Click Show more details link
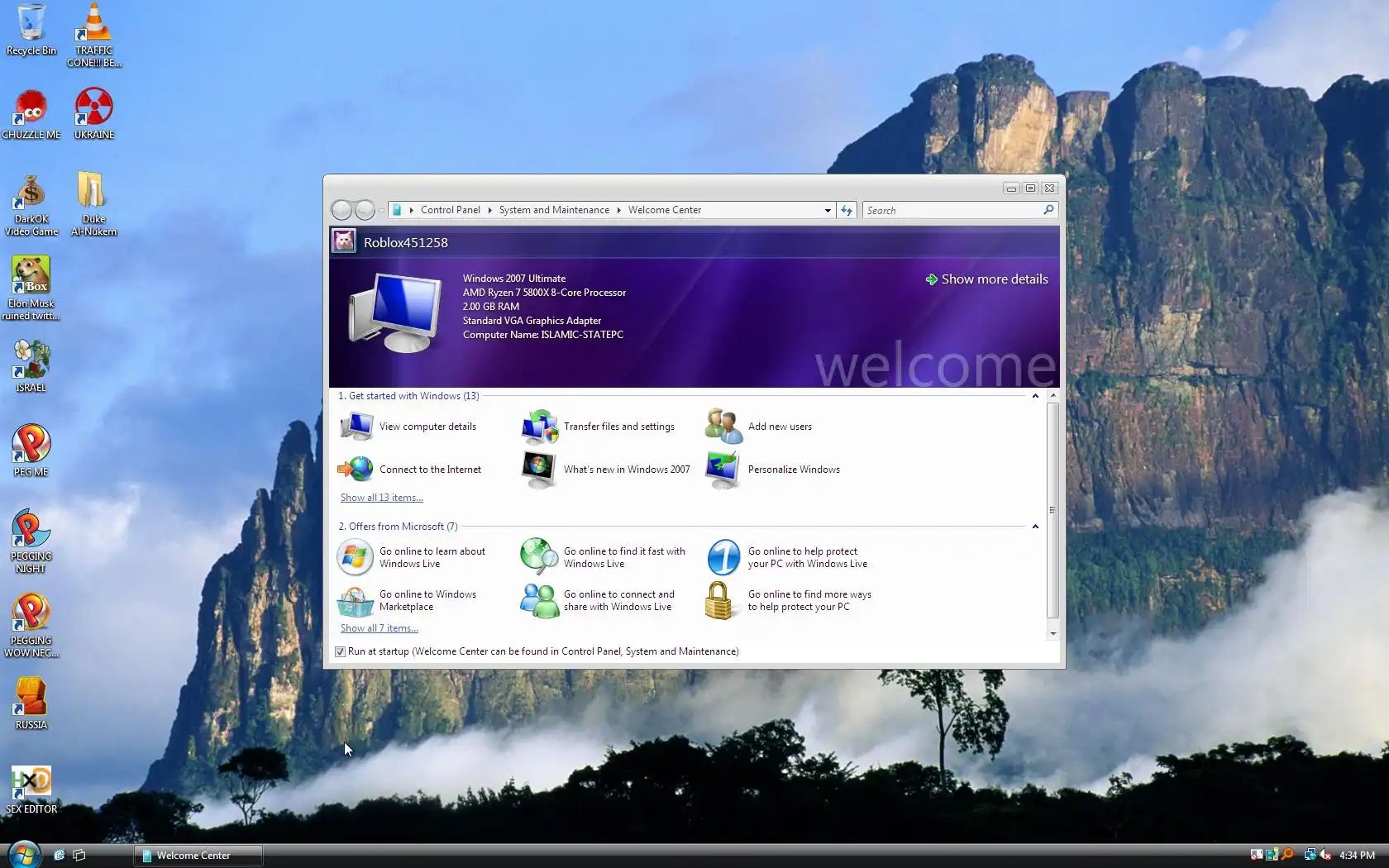Viewport: 1389px width, 868px height. 987,279
